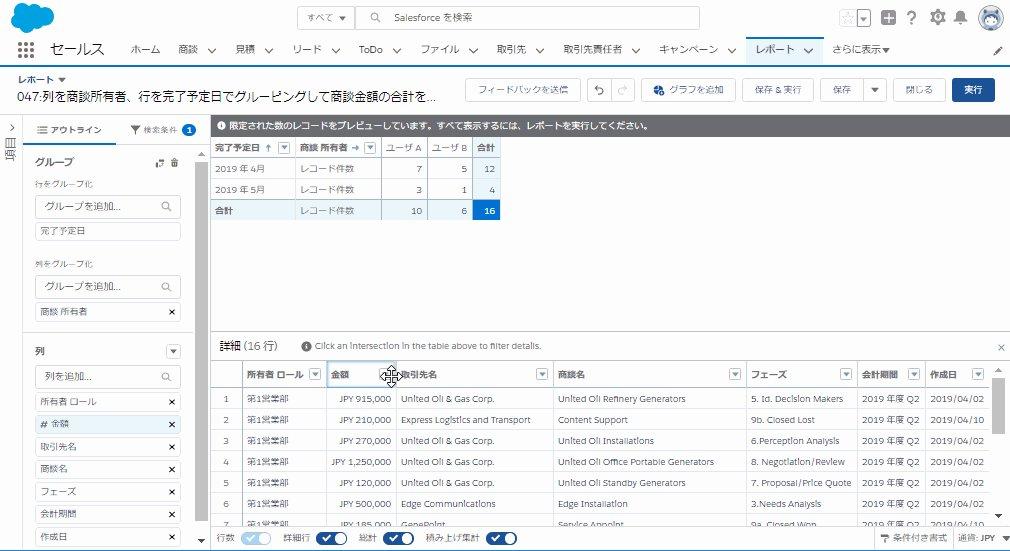Open the 列 section options dropdown
Viewport: 1010px width, 551px height.
(173, 352)
